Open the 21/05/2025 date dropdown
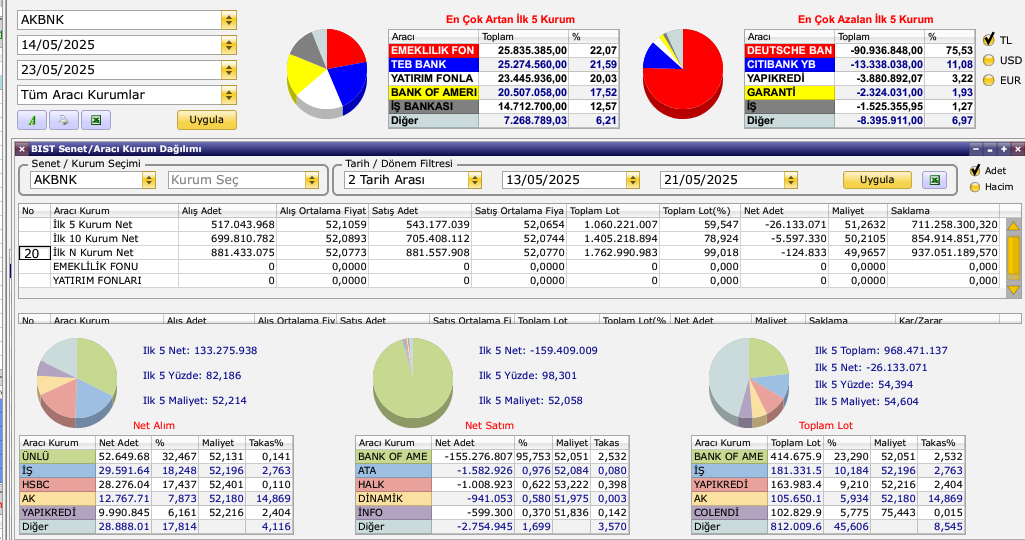 coord(791,180)
